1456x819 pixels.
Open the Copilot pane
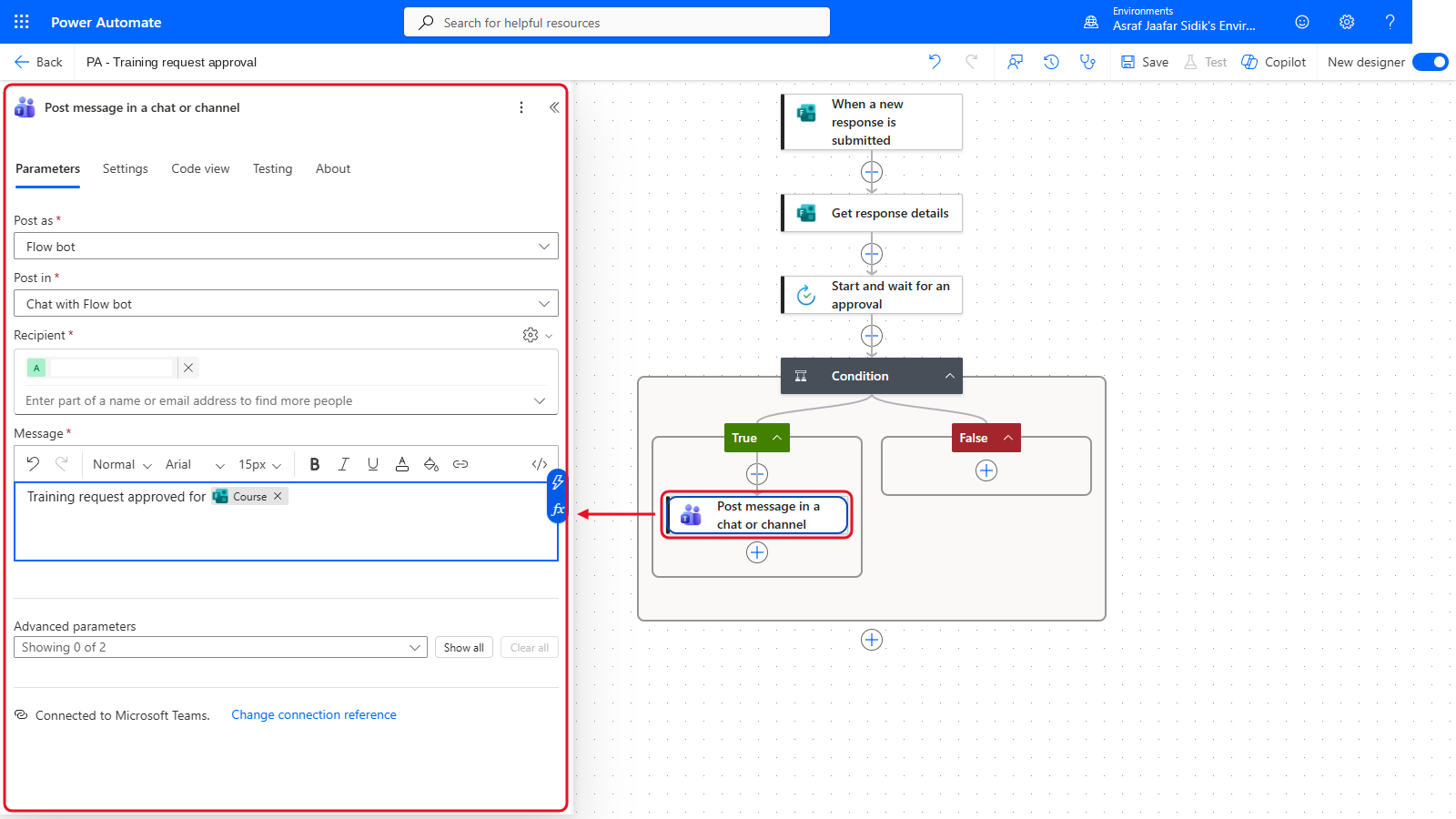(x=1274, y=62)
